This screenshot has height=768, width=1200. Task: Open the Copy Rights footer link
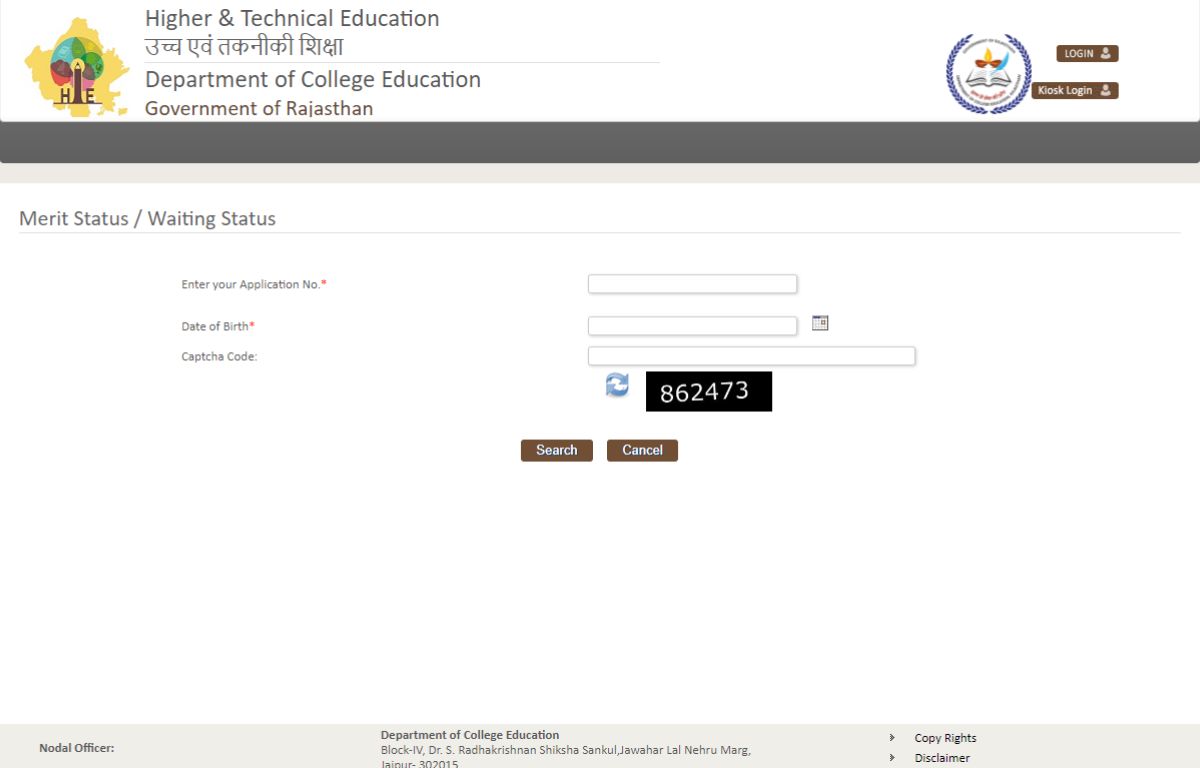coord(945,738)
